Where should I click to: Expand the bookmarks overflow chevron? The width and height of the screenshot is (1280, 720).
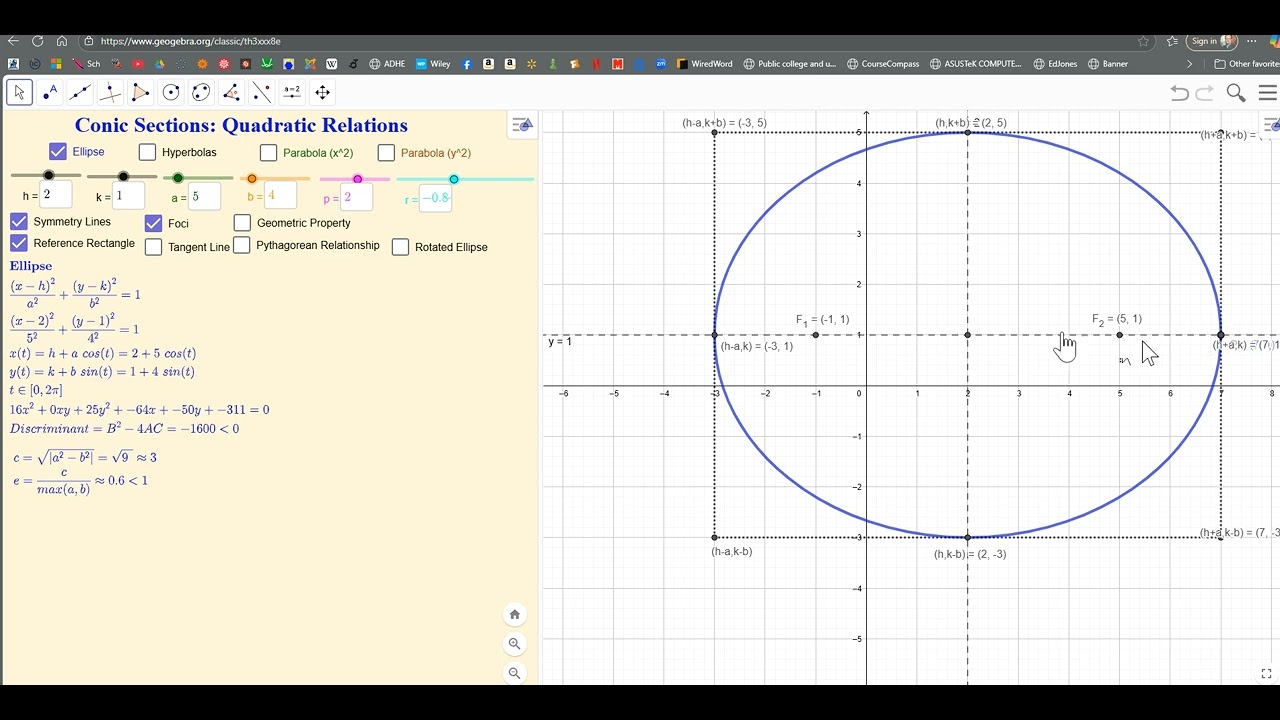[x=1189, y=64]
